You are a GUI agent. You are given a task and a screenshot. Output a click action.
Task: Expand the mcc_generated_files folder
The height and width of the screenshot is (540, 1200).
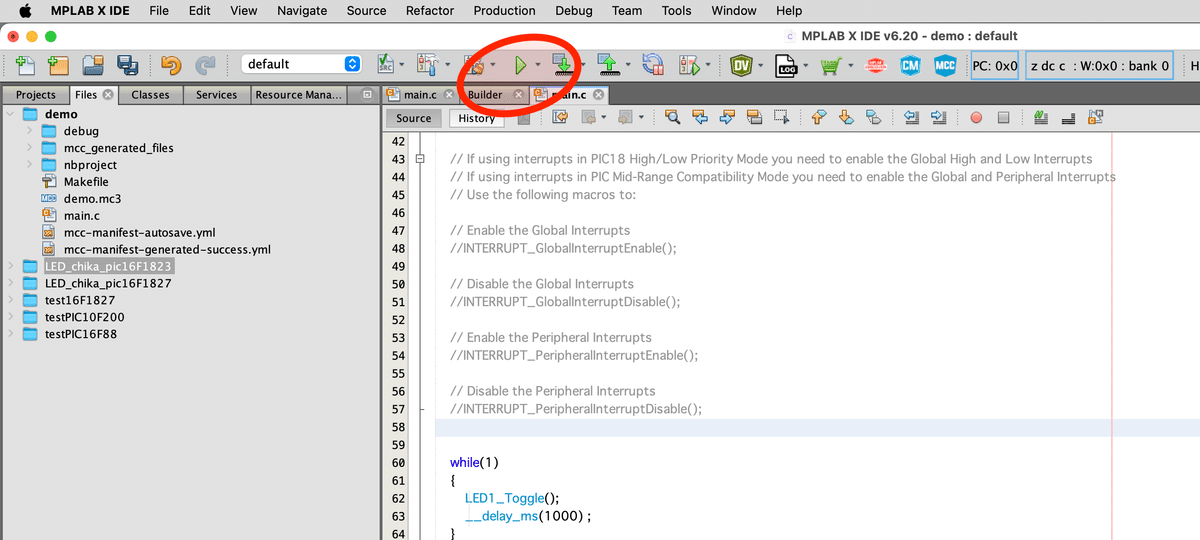pyautogui.click(x=29, y=148)
